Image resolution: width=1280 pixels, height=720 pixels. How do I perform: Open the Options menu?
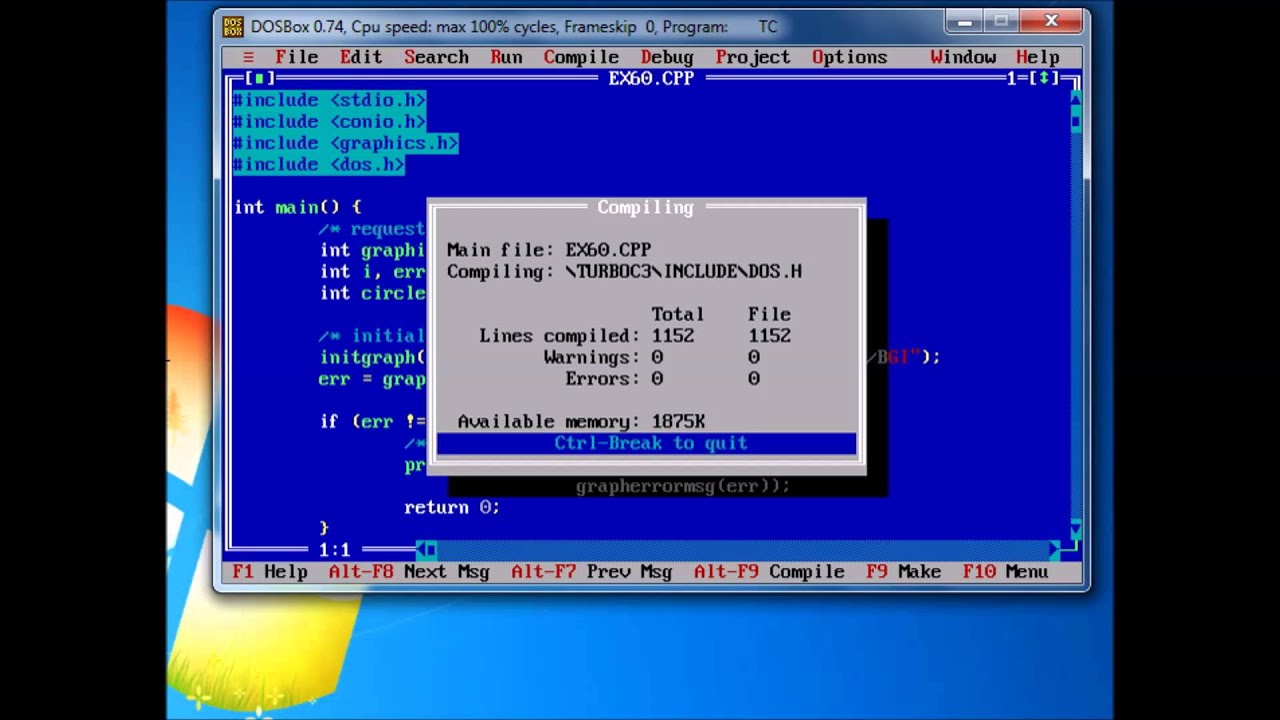pyautogui.click(x=849, y=57)
